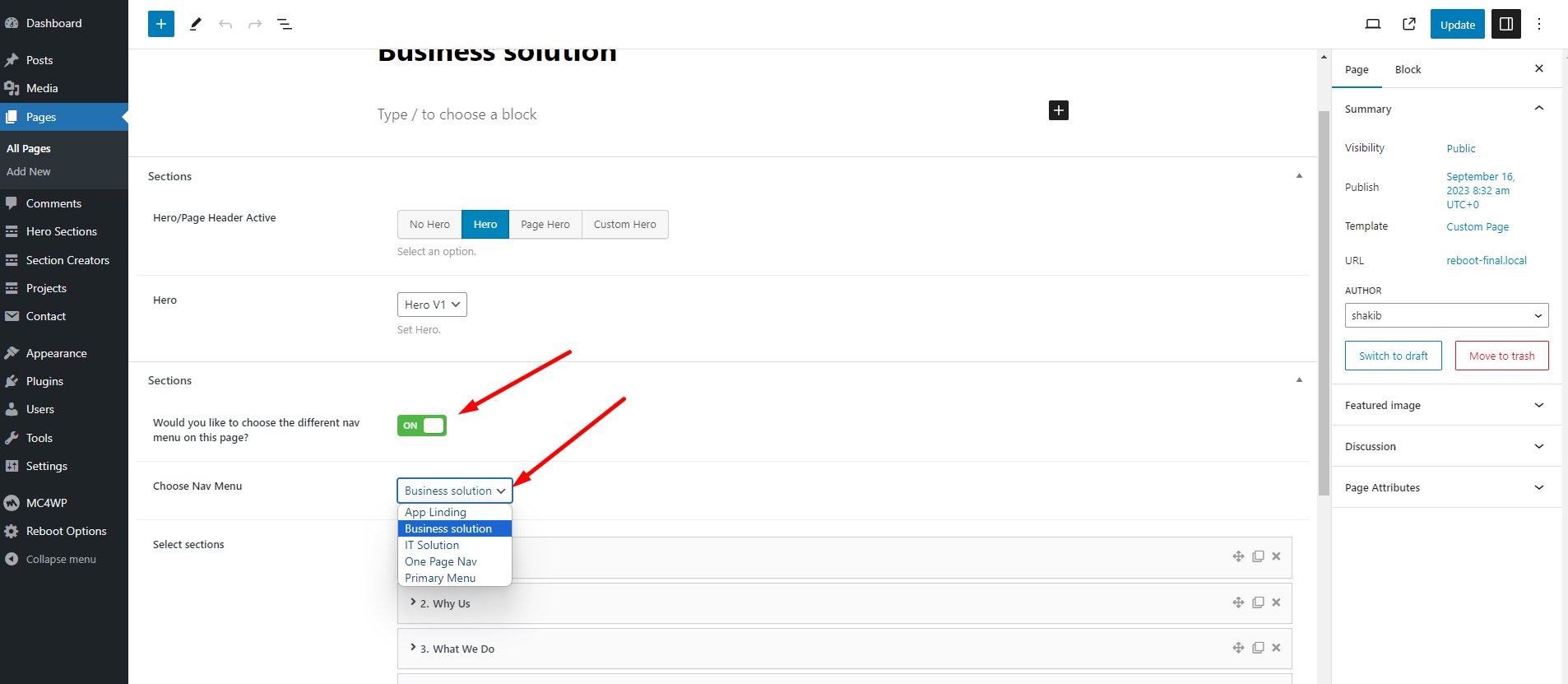This screenshot has width=1568, height=684.
Task: Click the undo arrow in toolbar
Action: [225, 24]
